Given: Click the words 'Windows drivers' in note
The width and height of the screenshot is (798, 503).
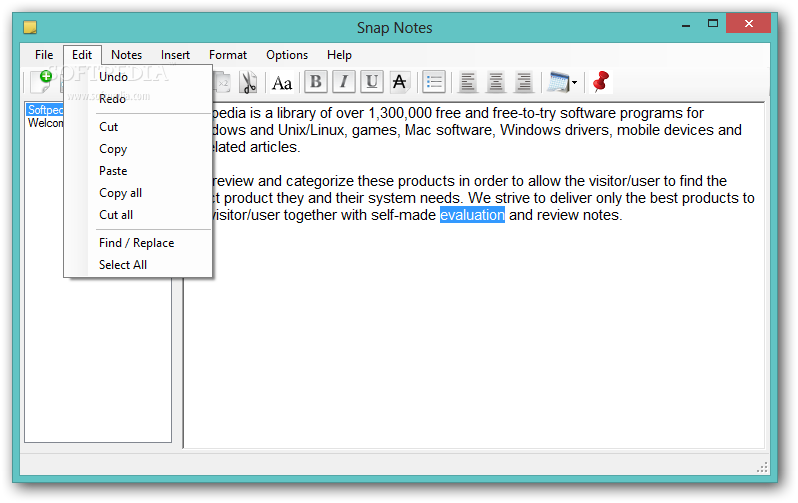Looking at the screenshot, I should tap(554, 130).
